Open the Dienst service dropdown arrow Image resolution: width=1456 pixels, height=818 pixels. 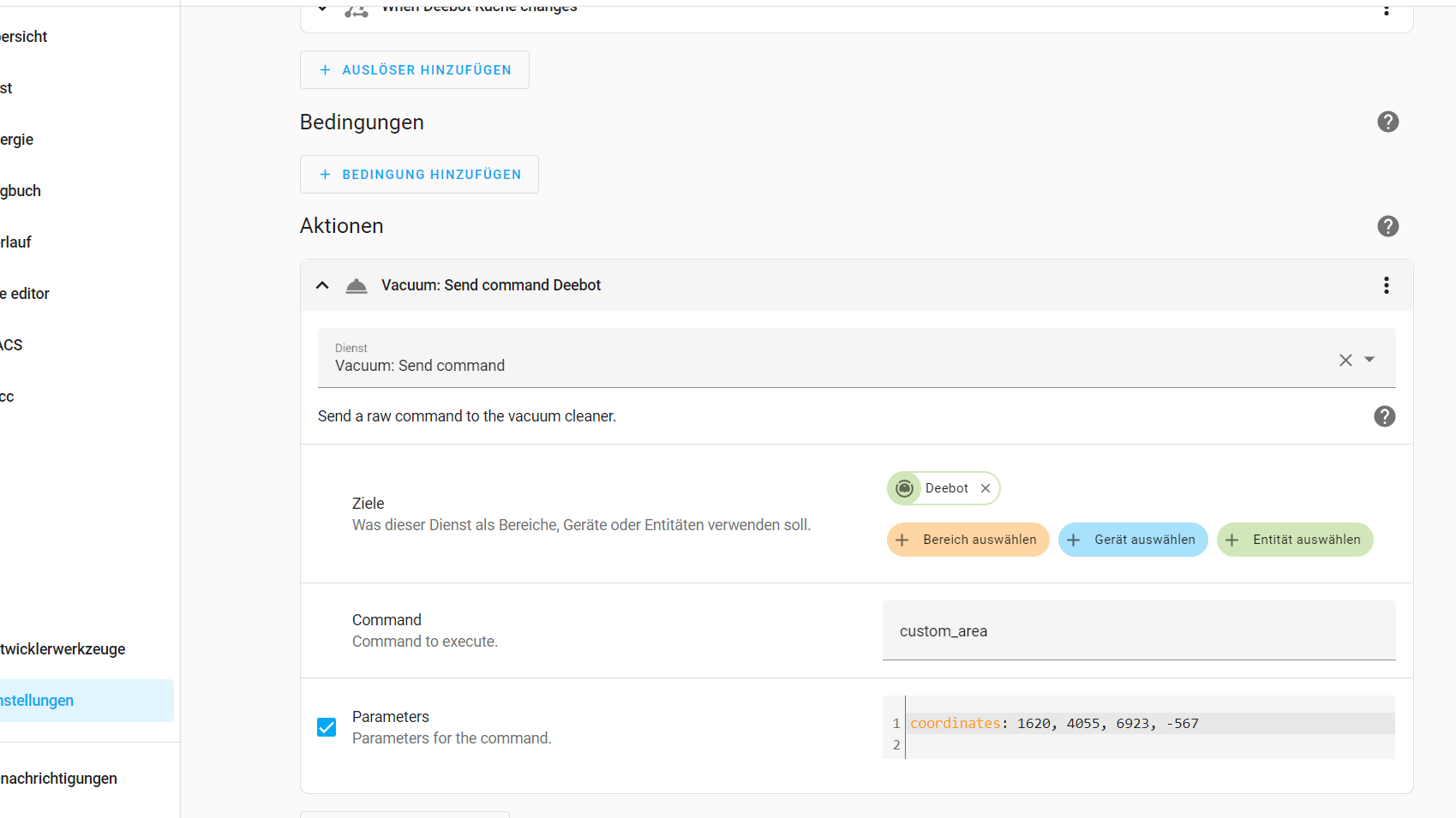click(1369, 360)
